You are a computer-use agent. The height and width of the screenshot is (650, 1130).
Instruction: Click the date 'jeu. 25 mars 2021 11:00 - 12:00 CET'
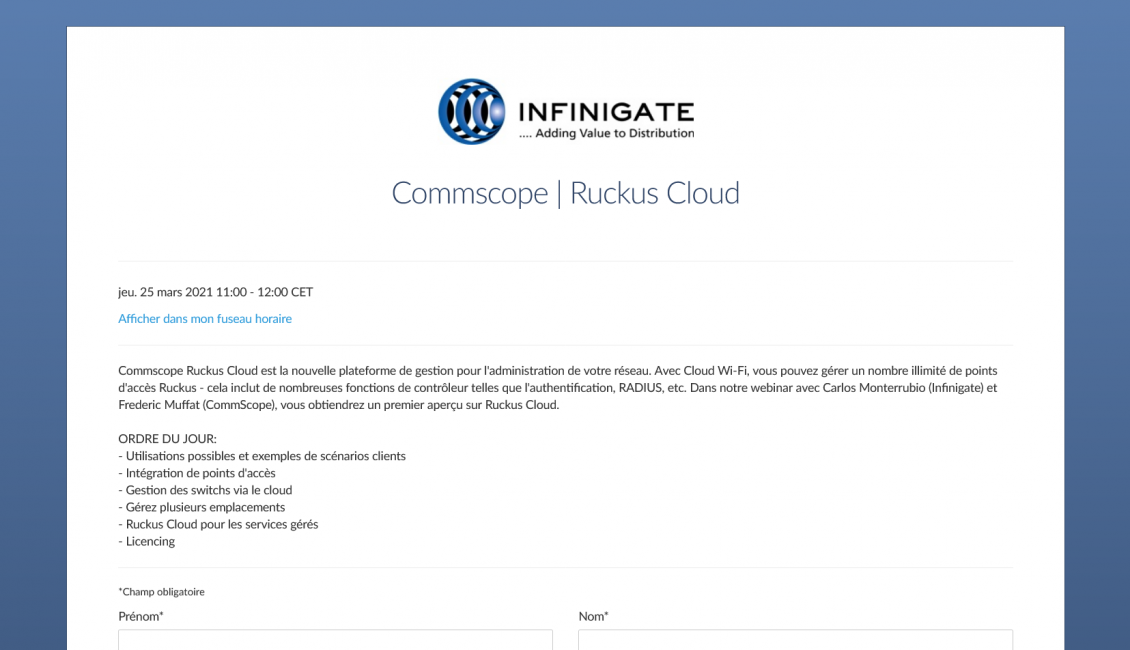tap(215, 292)
